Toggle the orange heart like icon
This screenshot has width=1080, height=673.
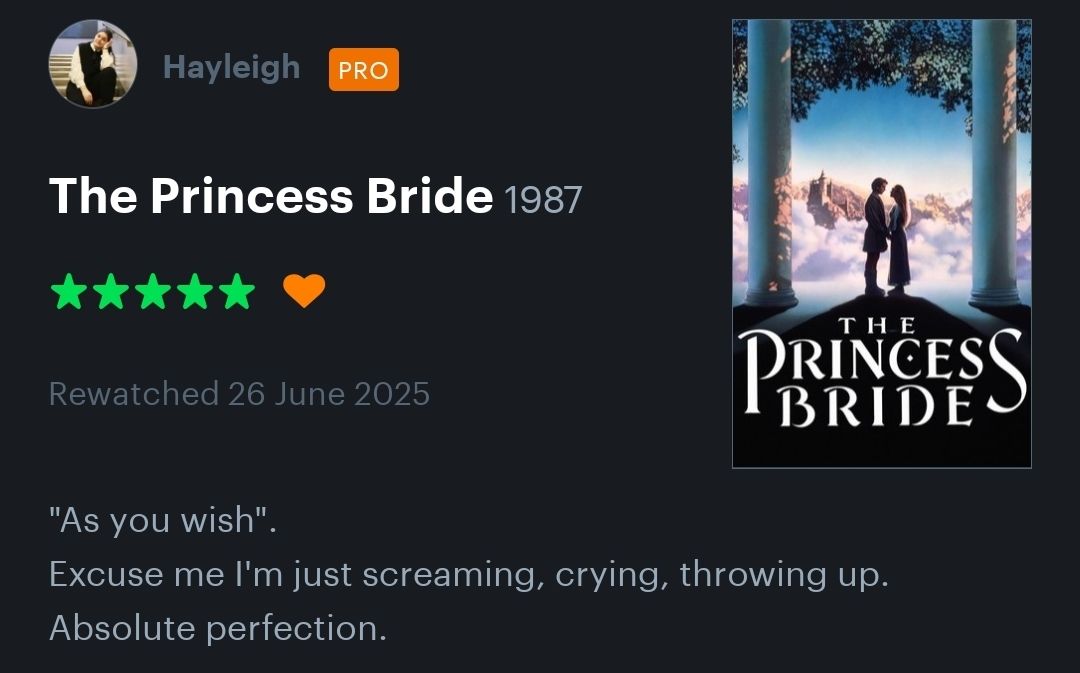pyautogui.click(x=304, y=291)
